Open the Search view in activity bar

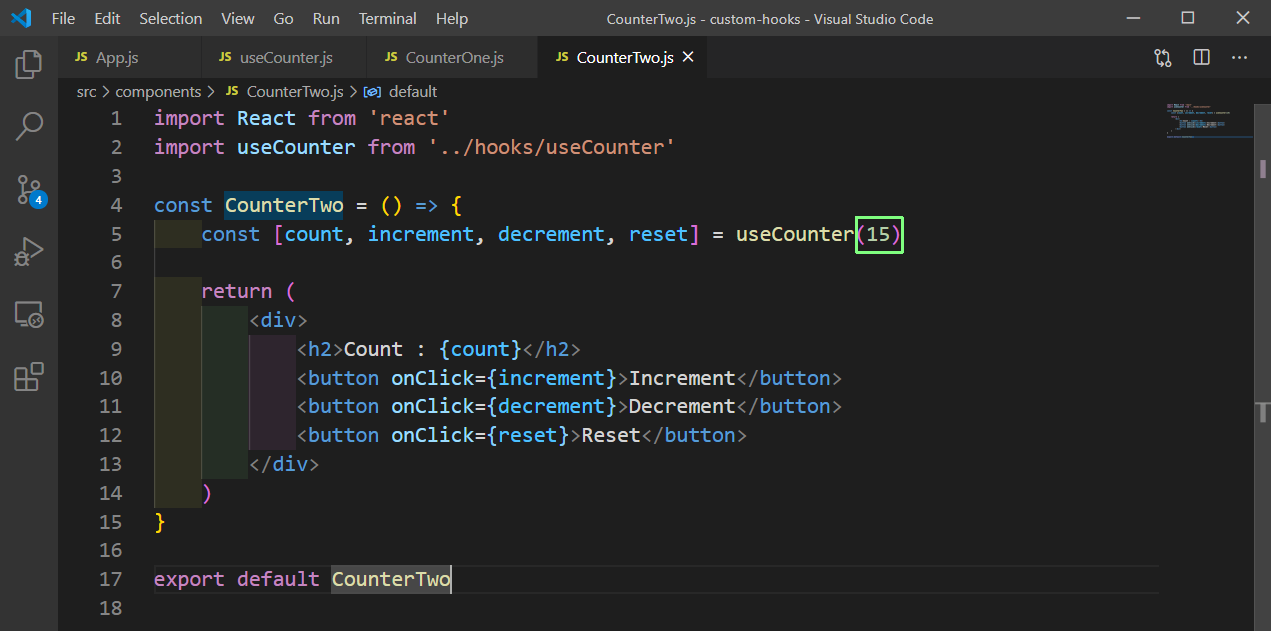(29, 126)
